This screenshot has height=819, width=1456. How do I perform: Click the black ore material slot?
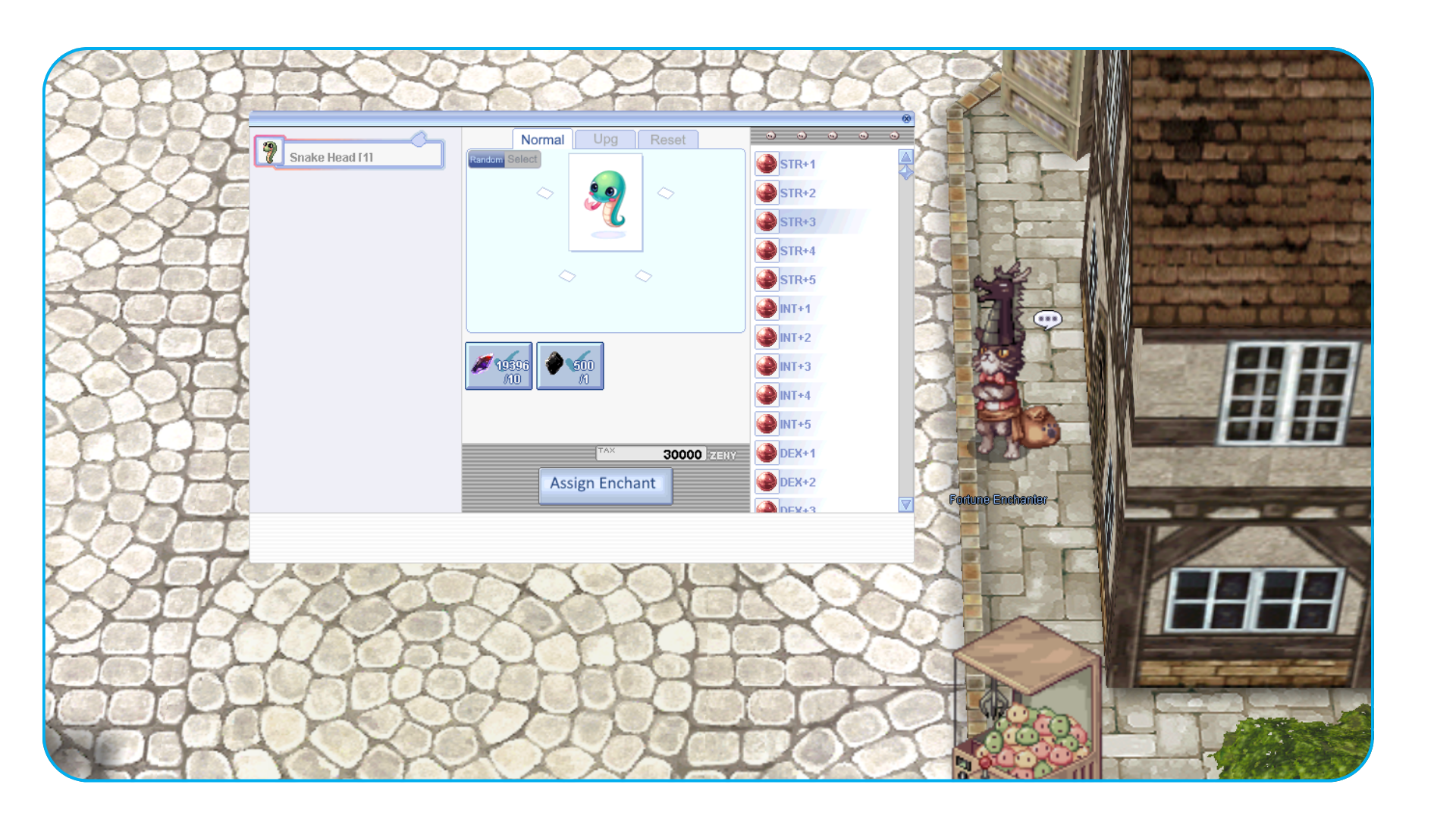click(570, 366)
